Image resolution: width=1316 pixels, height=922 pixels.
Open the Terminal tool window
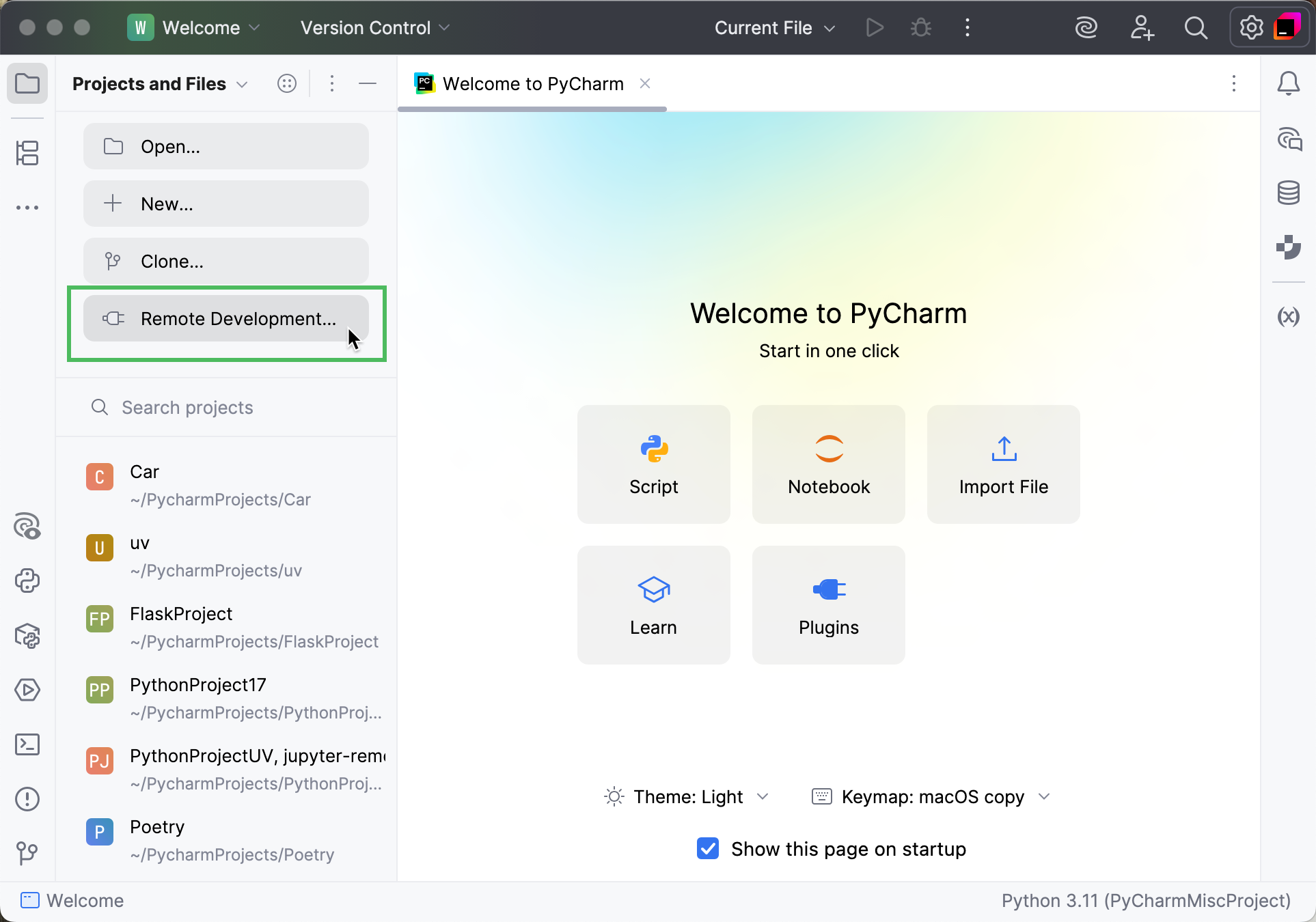pos(27,744)
